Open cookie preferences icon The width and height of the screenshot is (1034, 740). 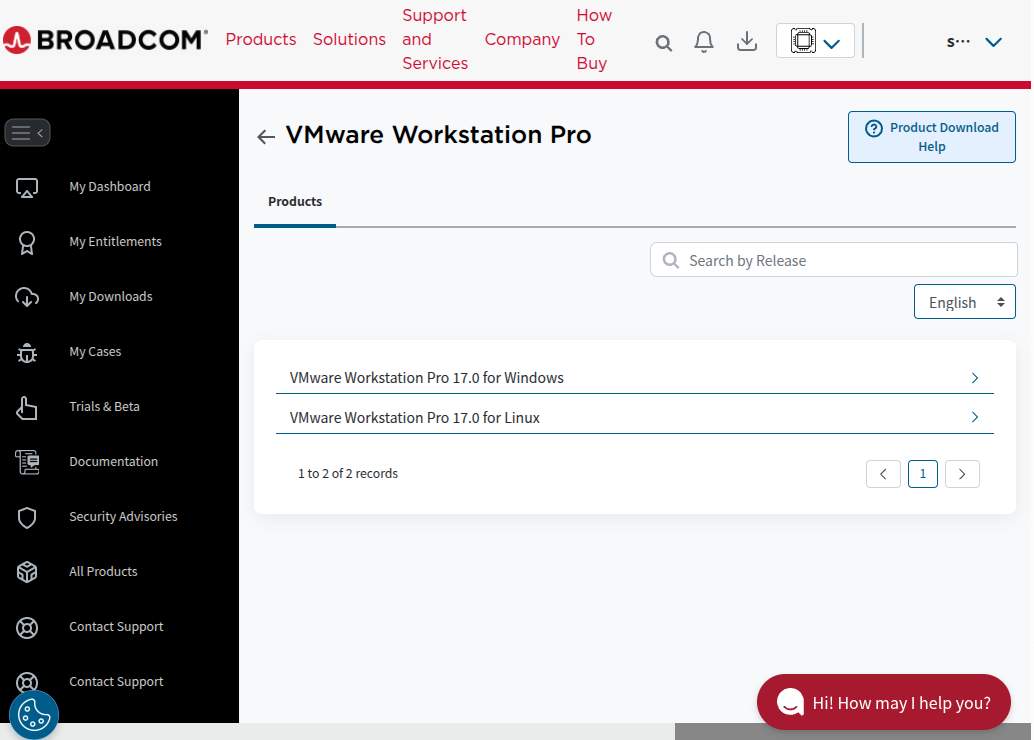(34, 715)
